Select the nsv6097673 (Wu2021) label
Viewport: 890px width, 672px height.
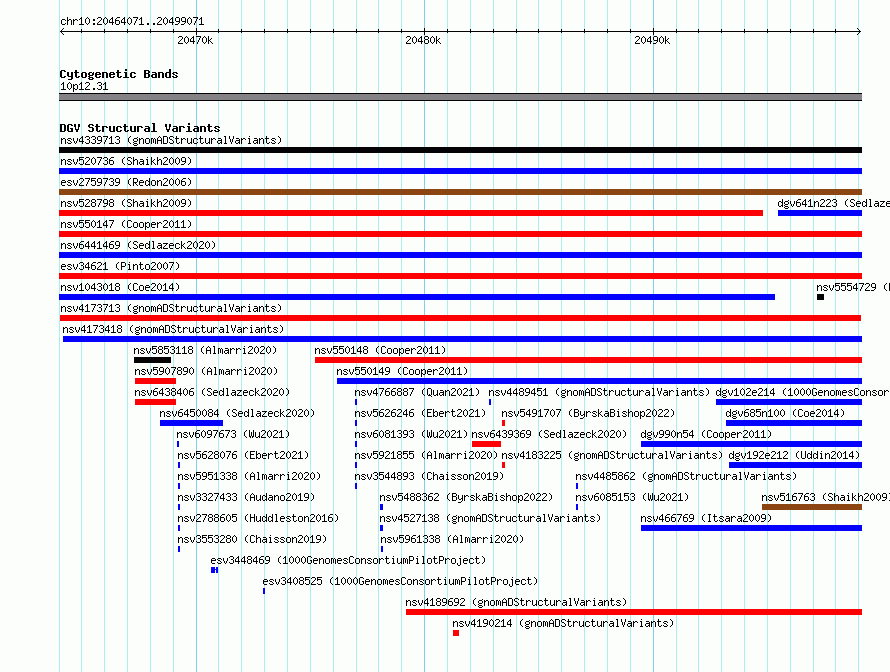233,434
